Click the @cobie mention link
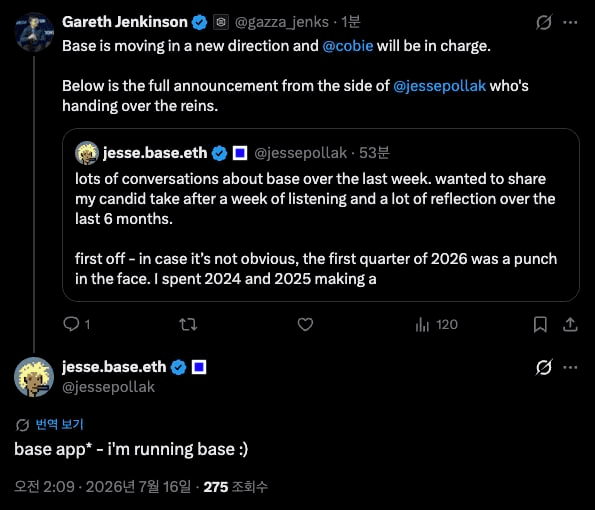Image resolution: width=595 pixels, height=510 pixels. (348, 46)
